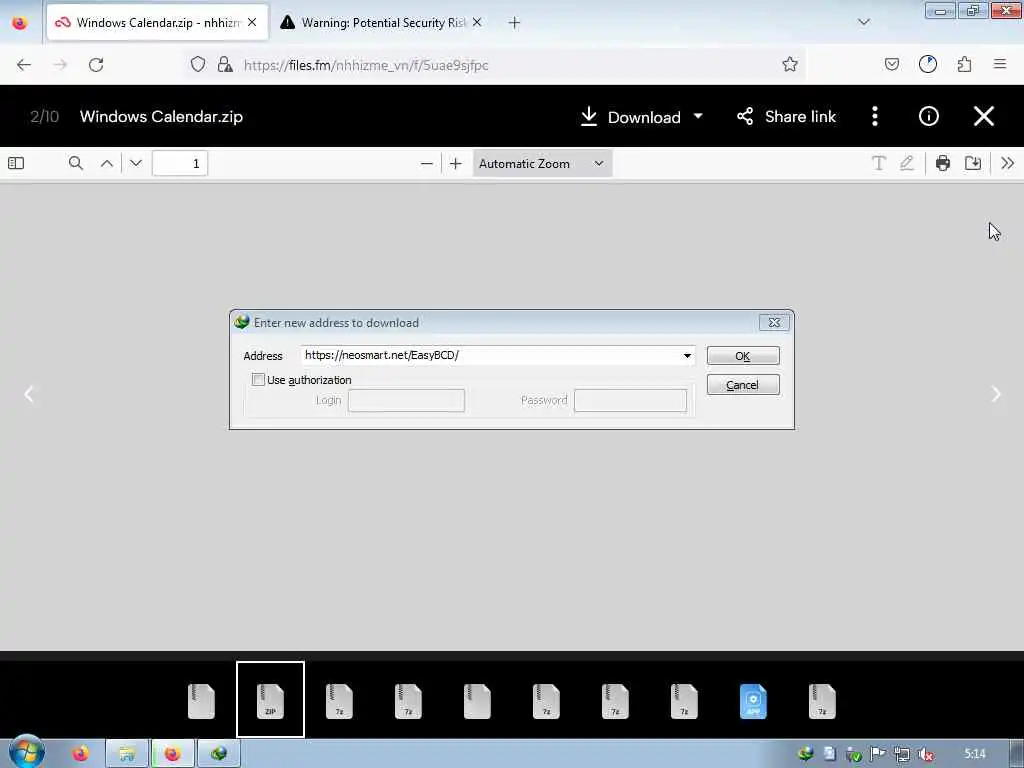Select the text annotation tool

pos(879,163)
